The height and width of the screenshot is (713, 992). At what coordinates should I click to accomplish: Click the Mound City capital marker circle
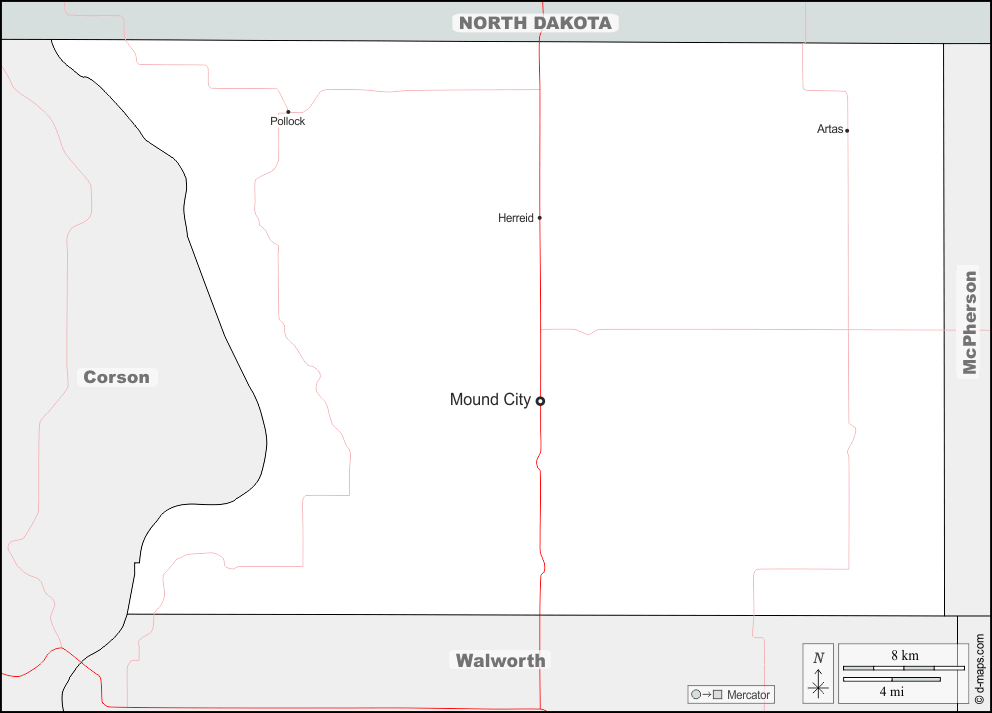[x=540, y=401]
